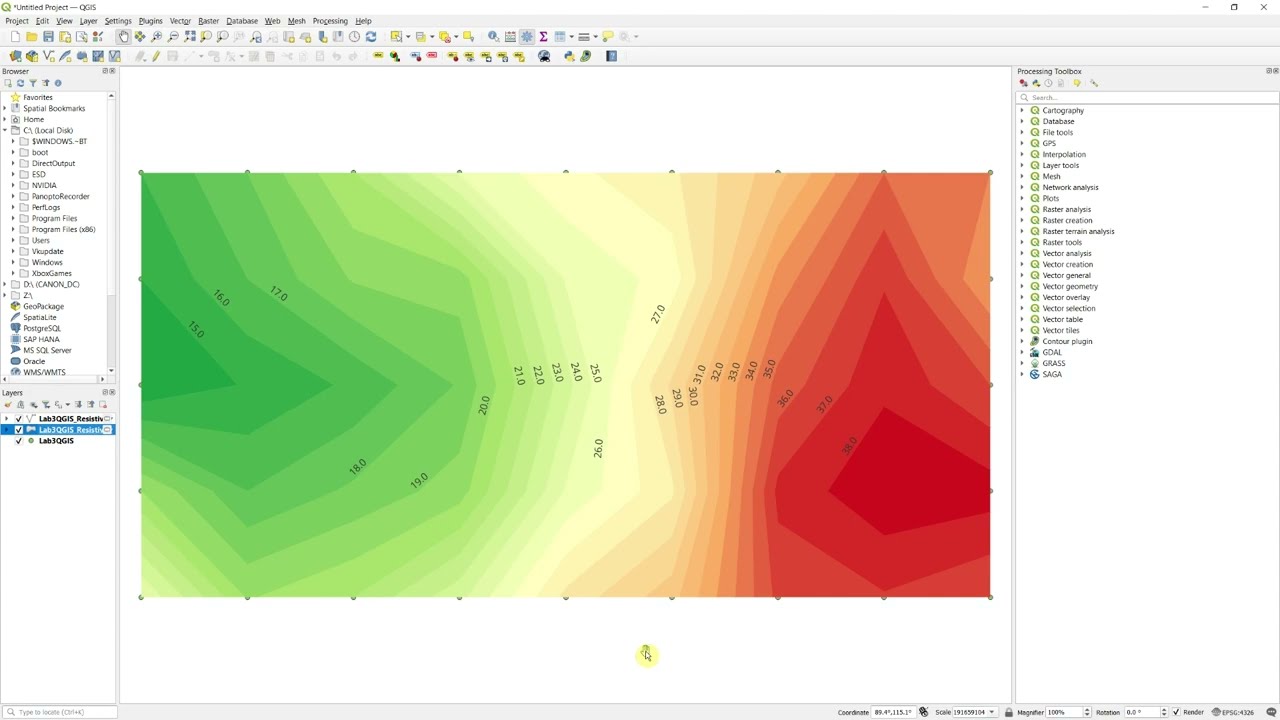Image resolution: width=1280 pixels, height=720 pixels.
Task: Toggle the Processing Toolbox gear icon
Action: 526,37
